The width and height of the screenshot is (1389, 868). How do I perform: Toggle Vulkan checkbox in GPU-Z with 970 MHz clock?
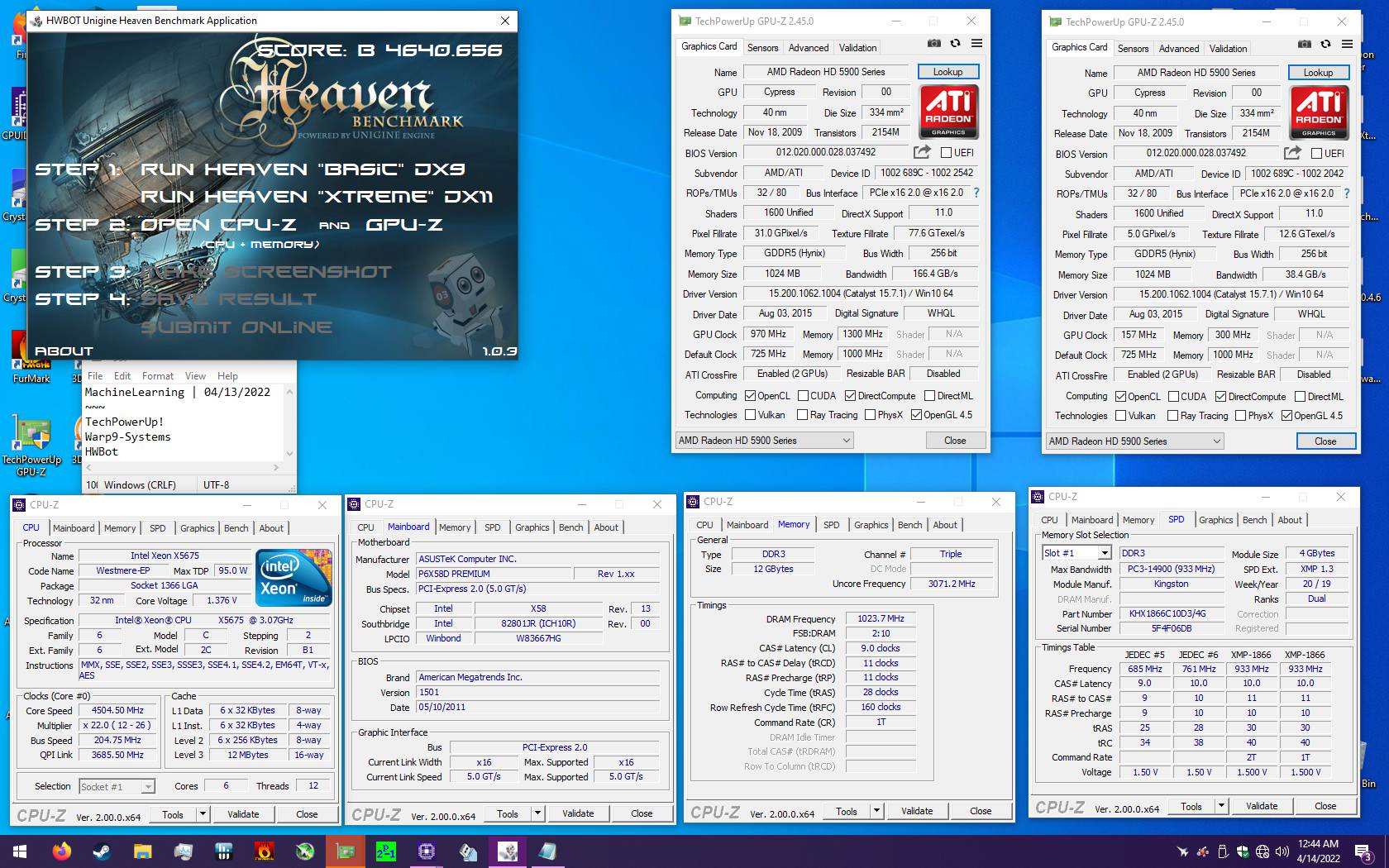point(750,415)
